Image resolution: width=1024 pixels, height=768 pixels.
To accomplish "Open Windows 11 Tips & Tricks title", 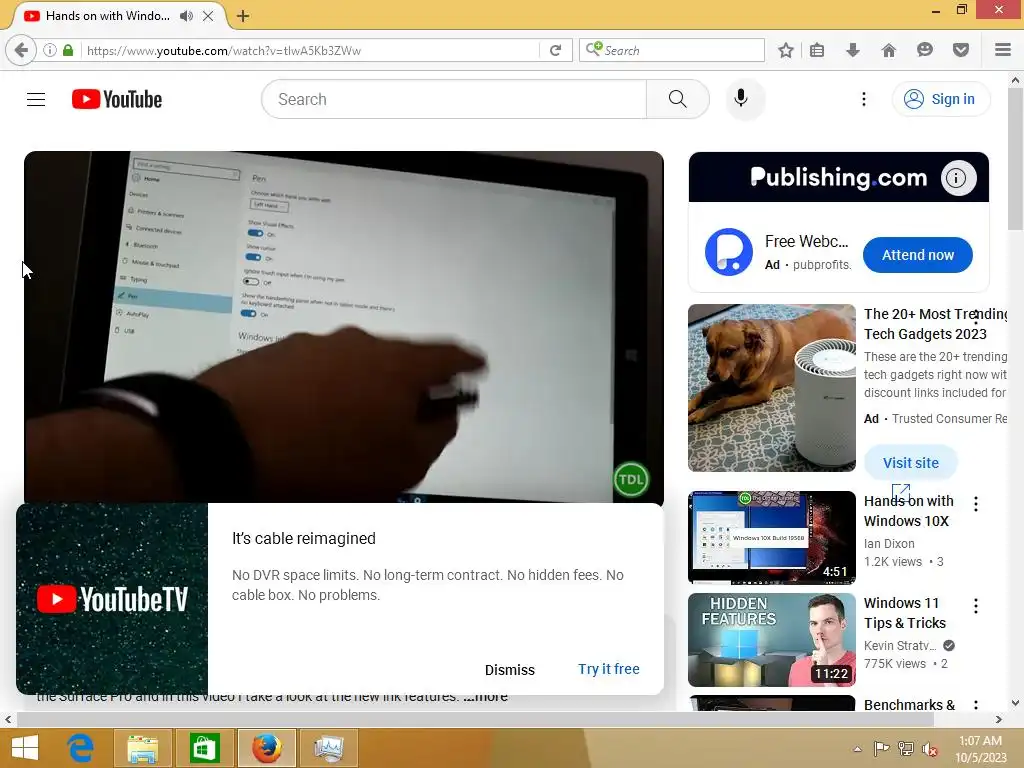I will (x=905, y=613).
